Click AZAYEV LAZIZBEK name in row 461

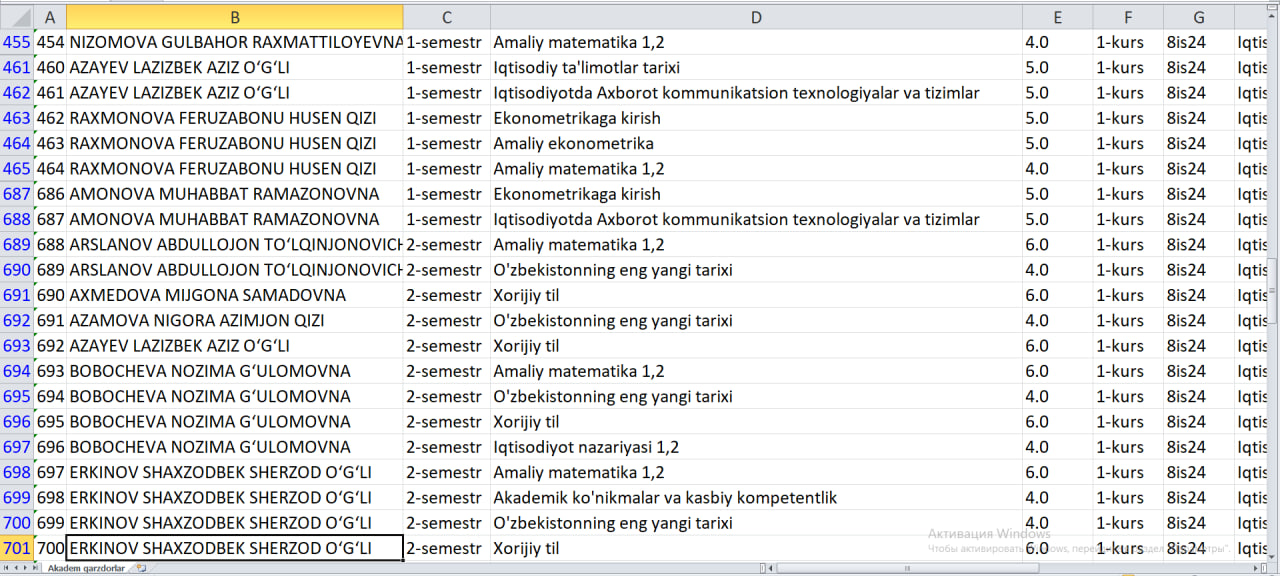(235, 68)
